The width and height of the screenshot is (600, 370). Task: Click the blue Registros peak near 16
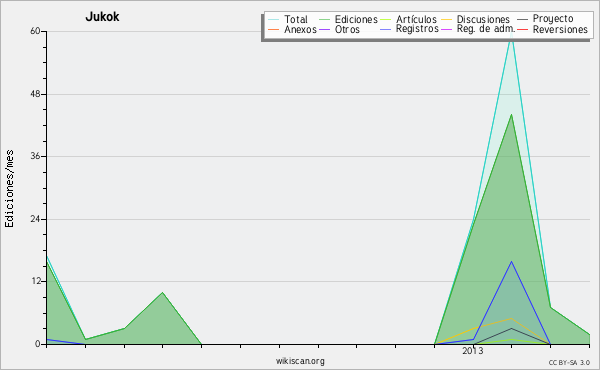click(x=511, y=261)
